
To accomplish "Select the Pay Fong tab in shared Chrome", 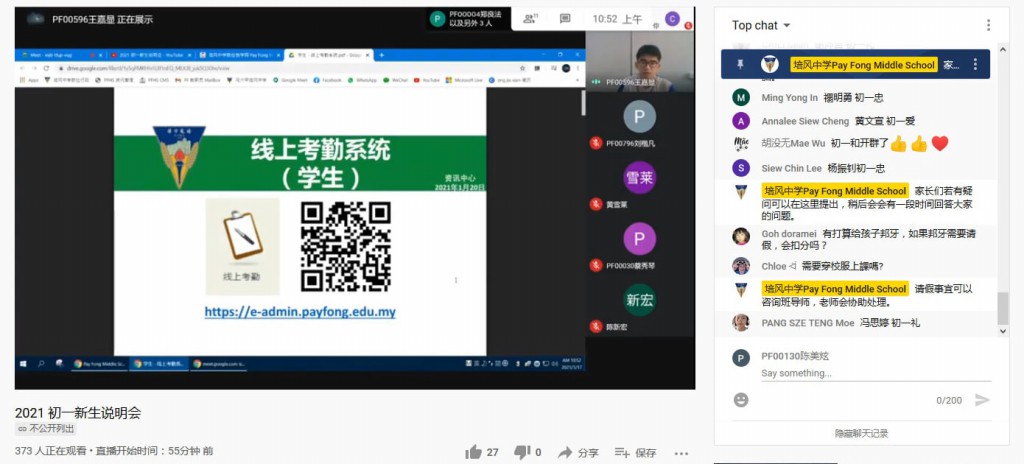I will [x=238, y=55].
